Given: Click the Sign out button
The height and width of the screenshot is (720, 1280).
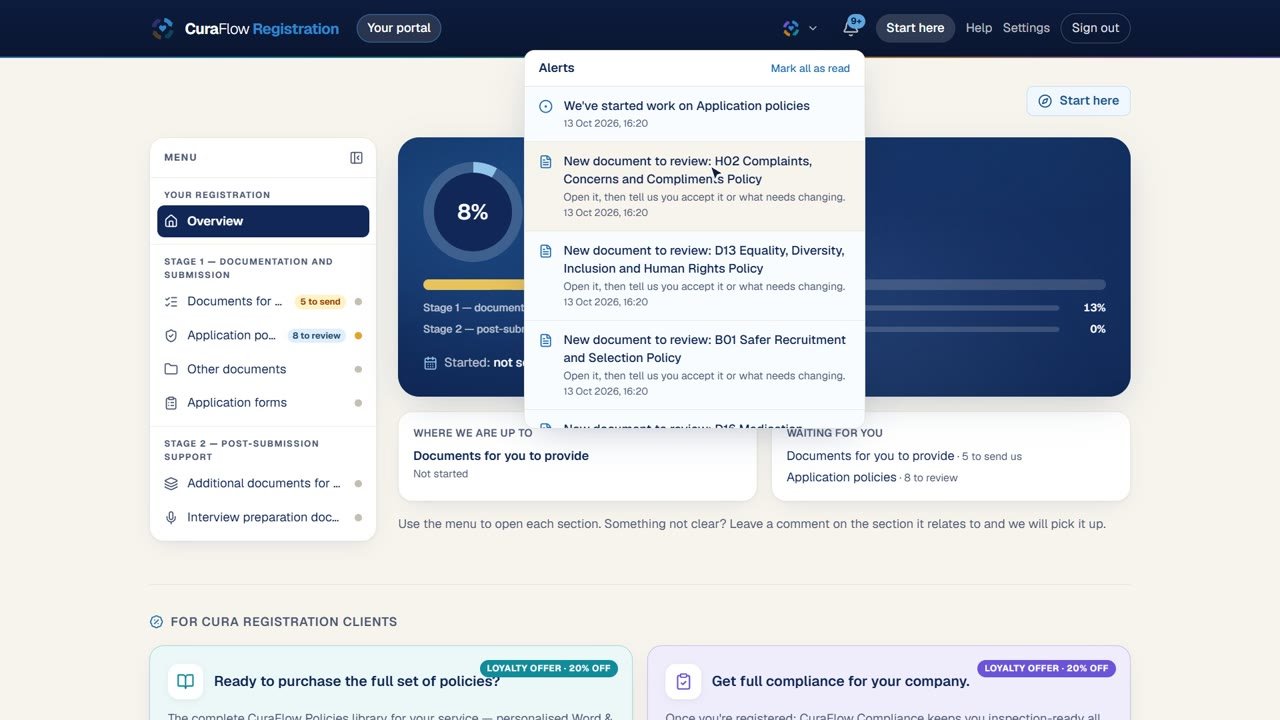Looking at the screenshot, I should 1095,28.
